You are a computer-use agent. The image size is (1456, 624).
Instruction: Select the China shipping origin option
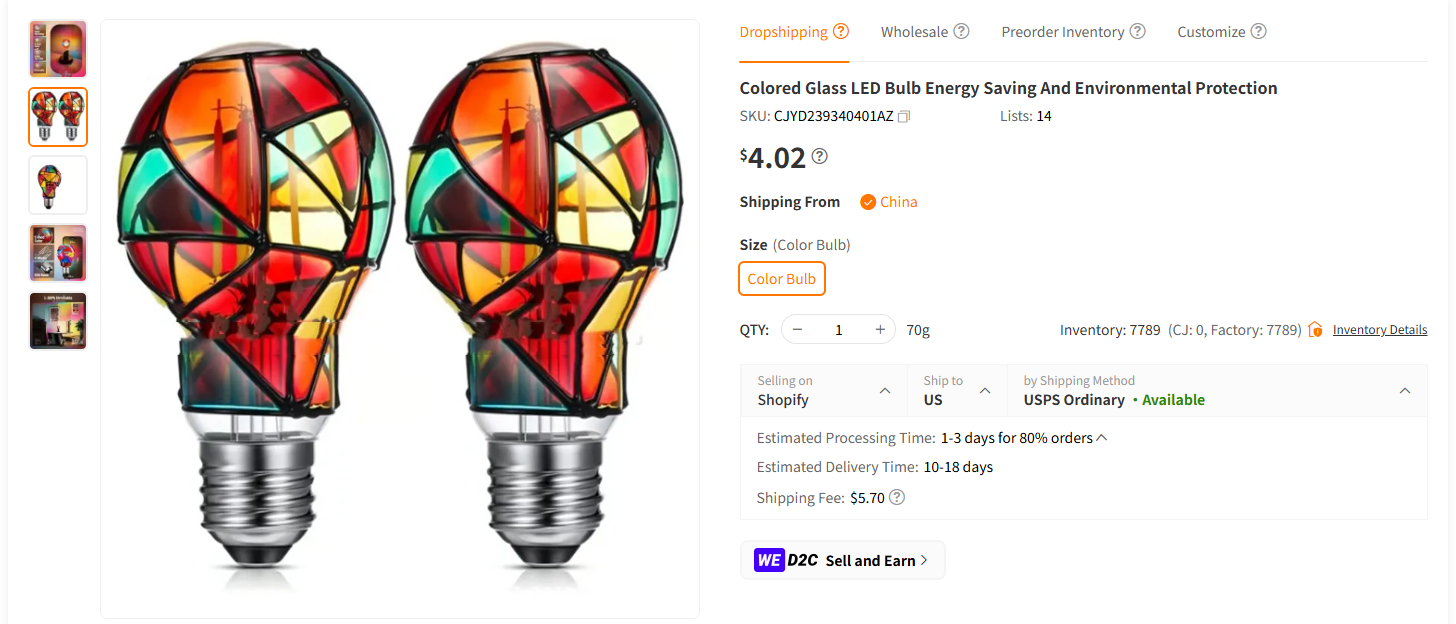(888, 201)
